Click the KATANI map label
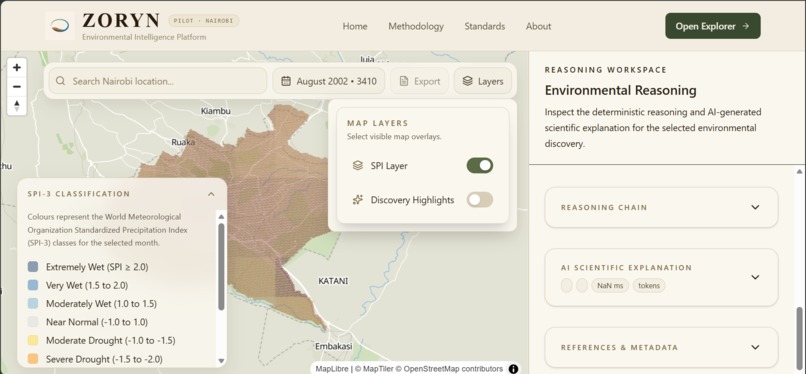The image size is (806, 374). coord(333,281)
